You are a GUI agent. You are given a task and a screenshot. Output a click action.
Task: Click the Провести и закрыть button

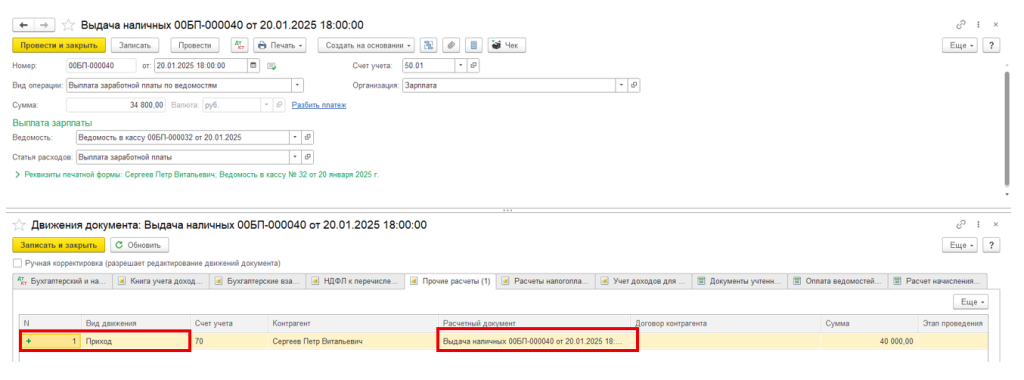(58, 45)
